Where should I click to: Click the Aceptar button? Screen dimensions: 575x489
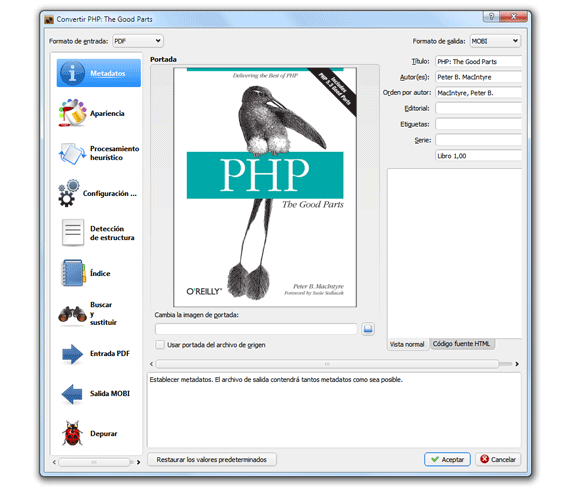pos(447,459)
